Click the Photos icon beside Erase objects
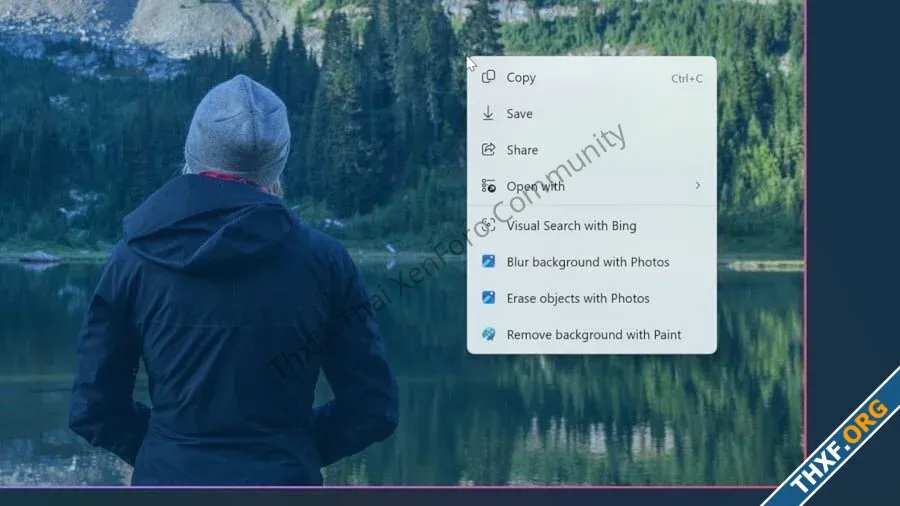 488,298
